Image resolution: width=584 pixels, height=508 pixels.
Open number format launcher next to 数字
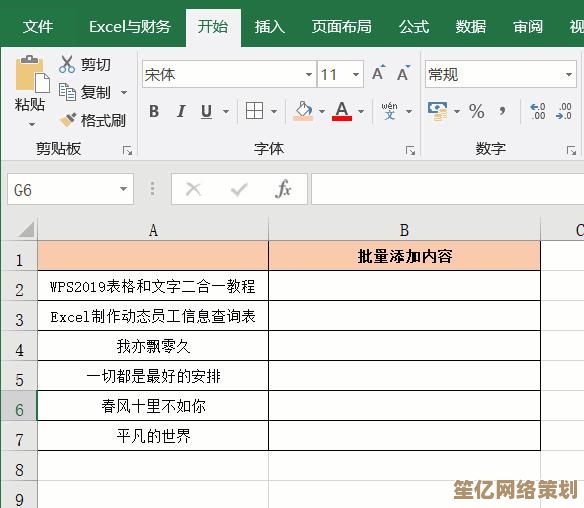point(571,151)
